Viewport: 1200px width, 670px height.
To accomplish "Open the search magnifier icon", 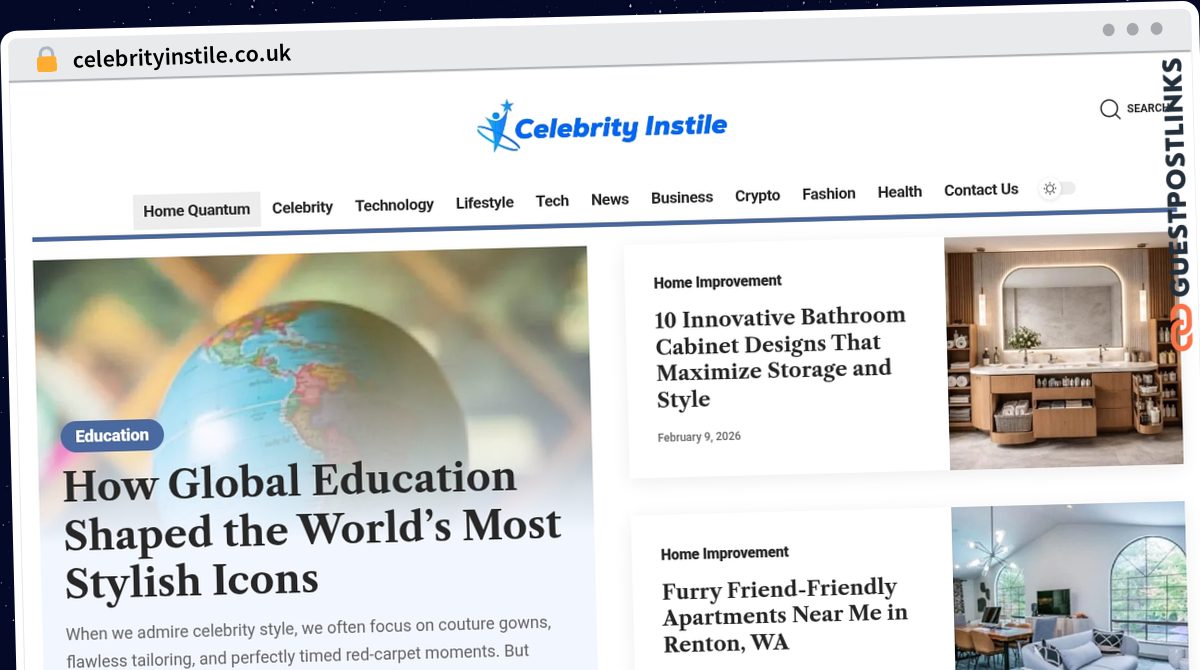I will click(x=1110, y=109).
